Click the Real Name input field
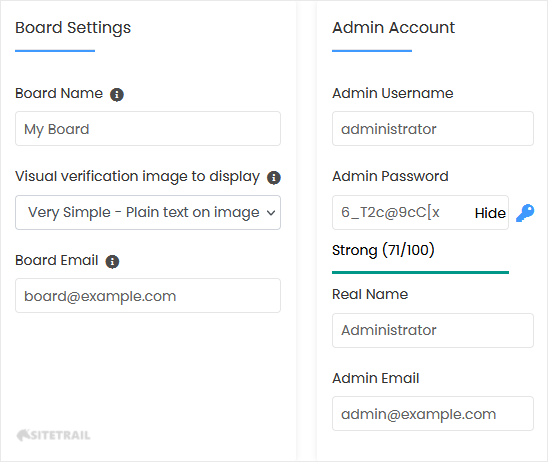Screen dimensions: 548x462 (433, 331)
